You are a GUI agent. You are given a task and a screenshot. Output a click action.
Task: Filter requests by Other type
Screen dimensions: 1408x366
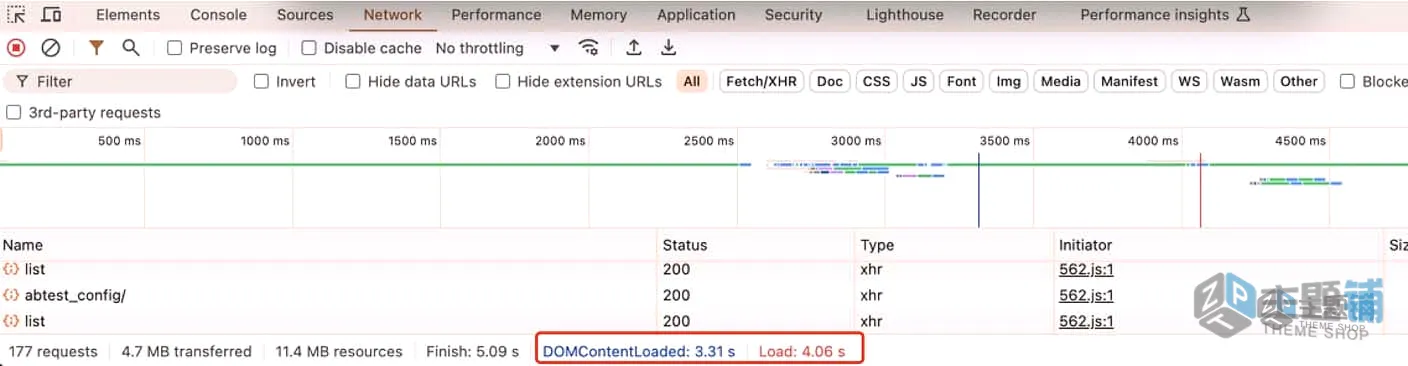1299,82
